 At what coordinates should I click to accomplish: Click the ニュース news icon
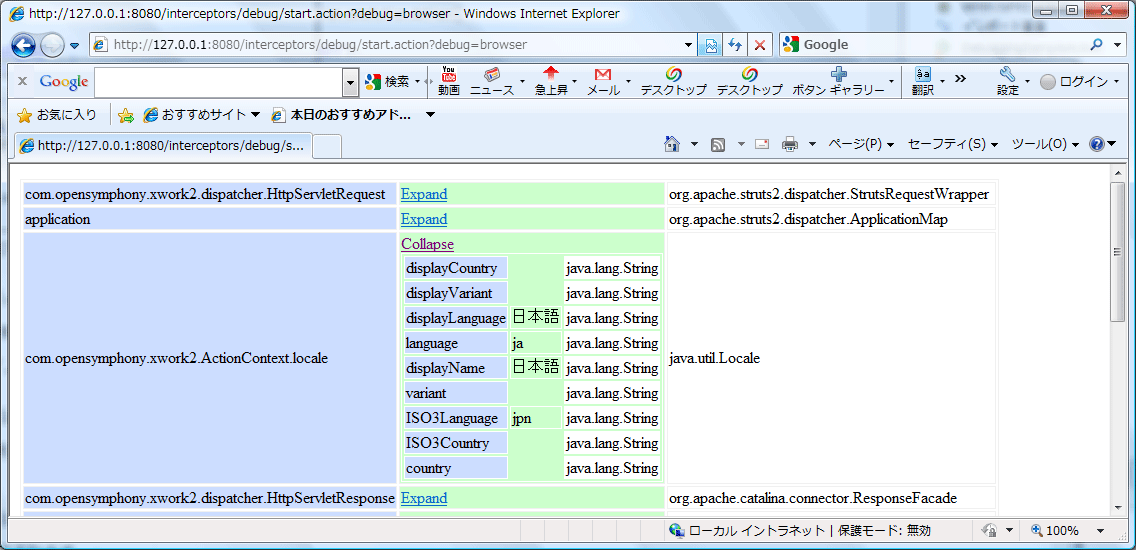coord(493,81)
